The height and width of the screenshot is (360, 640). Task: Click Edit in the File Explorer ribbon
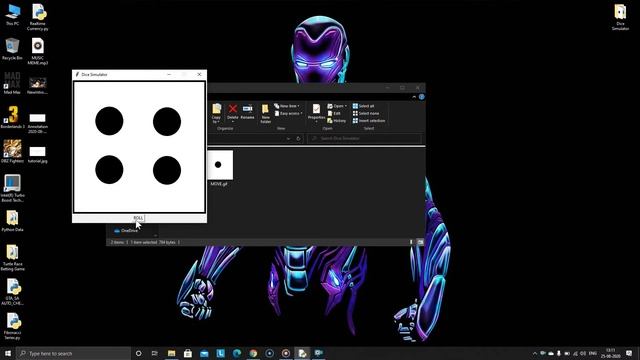coord(334,113)
